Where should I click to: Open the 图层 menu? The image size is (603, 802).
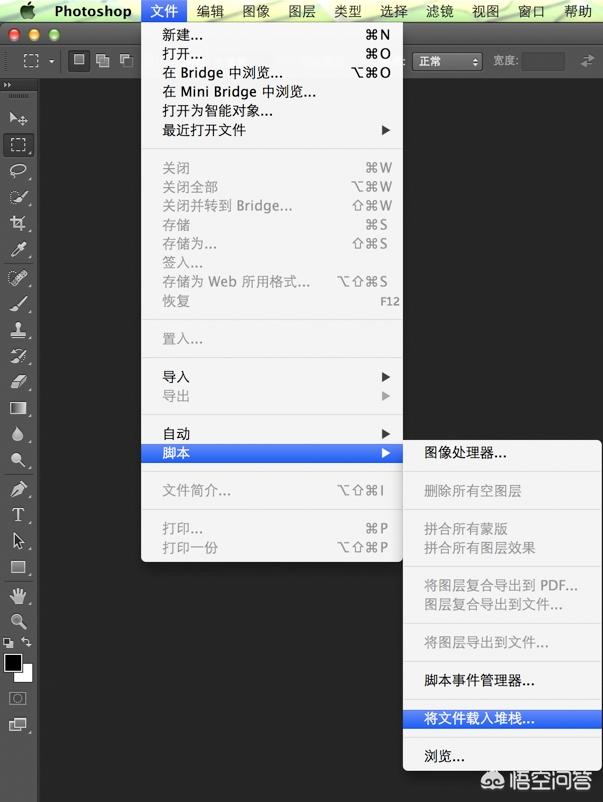302,11
